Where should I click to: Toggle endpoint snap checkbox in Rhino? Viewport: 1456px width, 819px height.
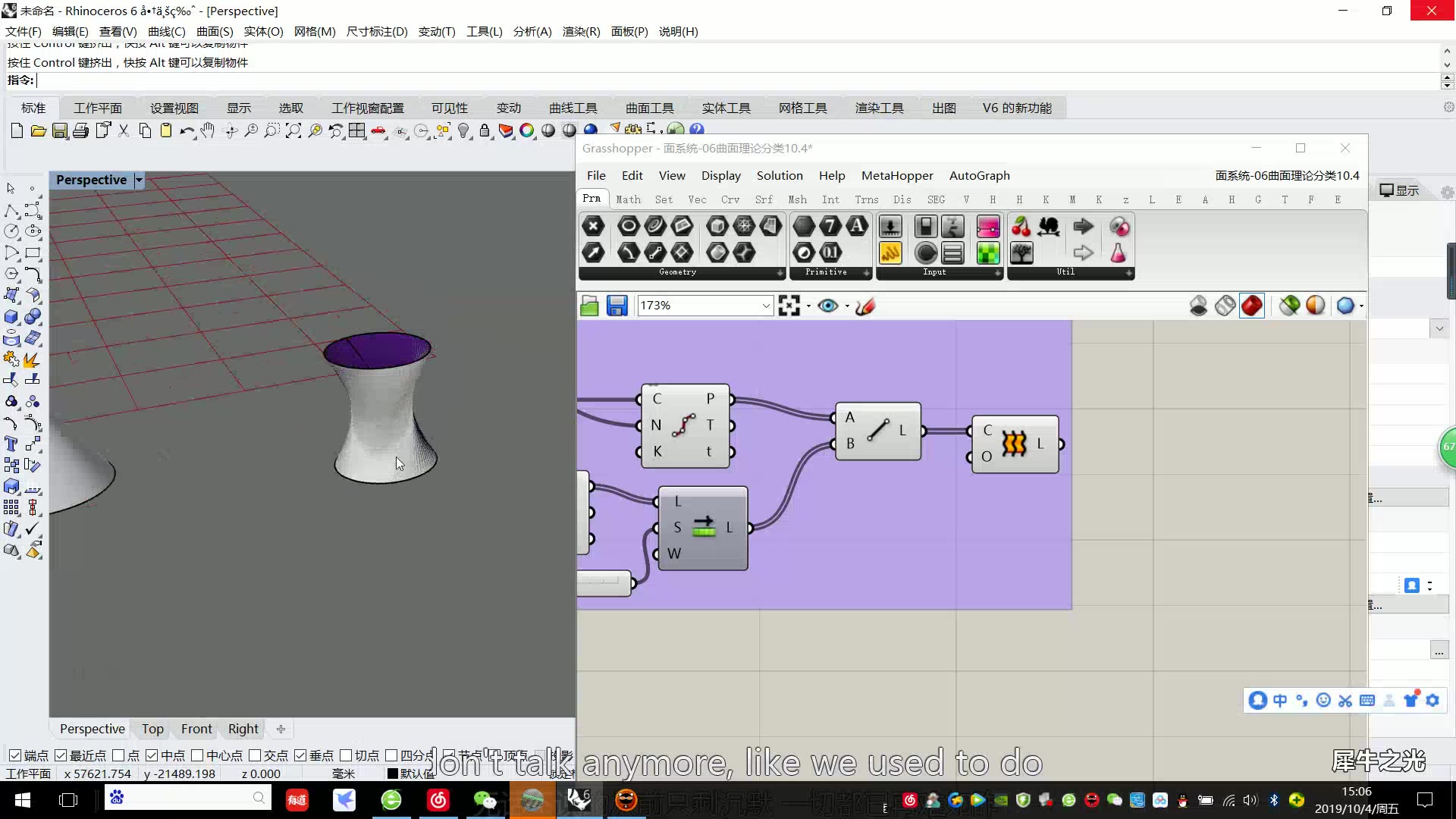[x=17, y=755]
